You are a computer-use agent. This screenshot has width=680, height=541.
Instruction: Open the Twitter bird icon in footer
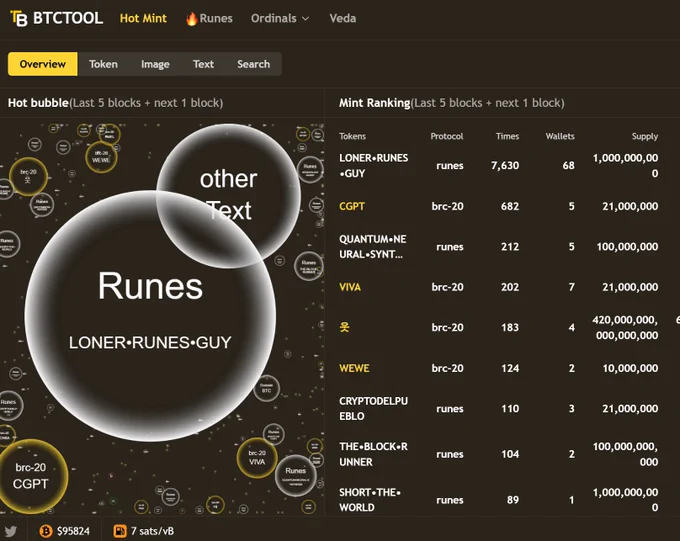[x=10, y=531]
